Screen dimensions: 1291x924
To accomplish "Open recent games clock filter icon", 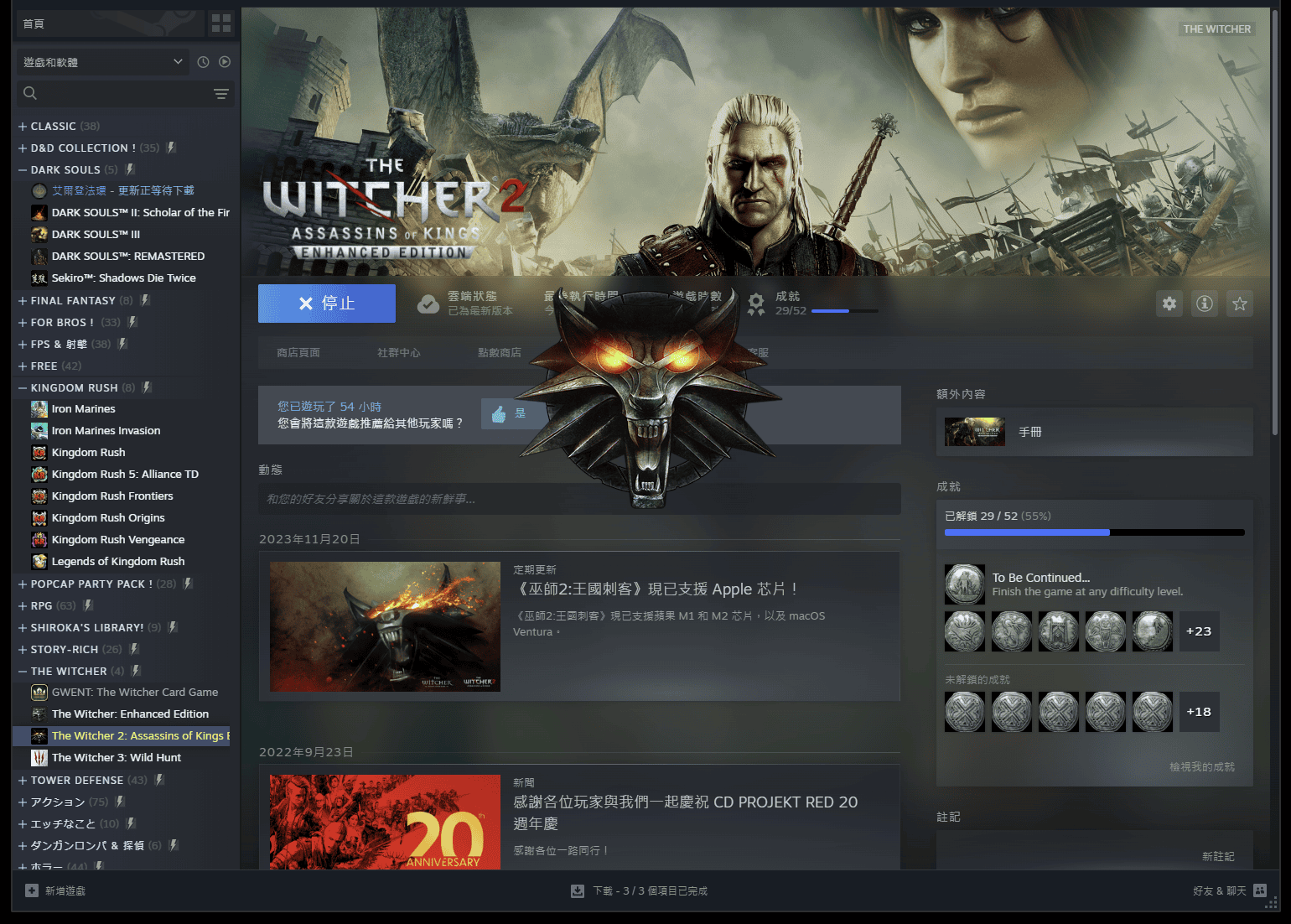I will point(203,62).
